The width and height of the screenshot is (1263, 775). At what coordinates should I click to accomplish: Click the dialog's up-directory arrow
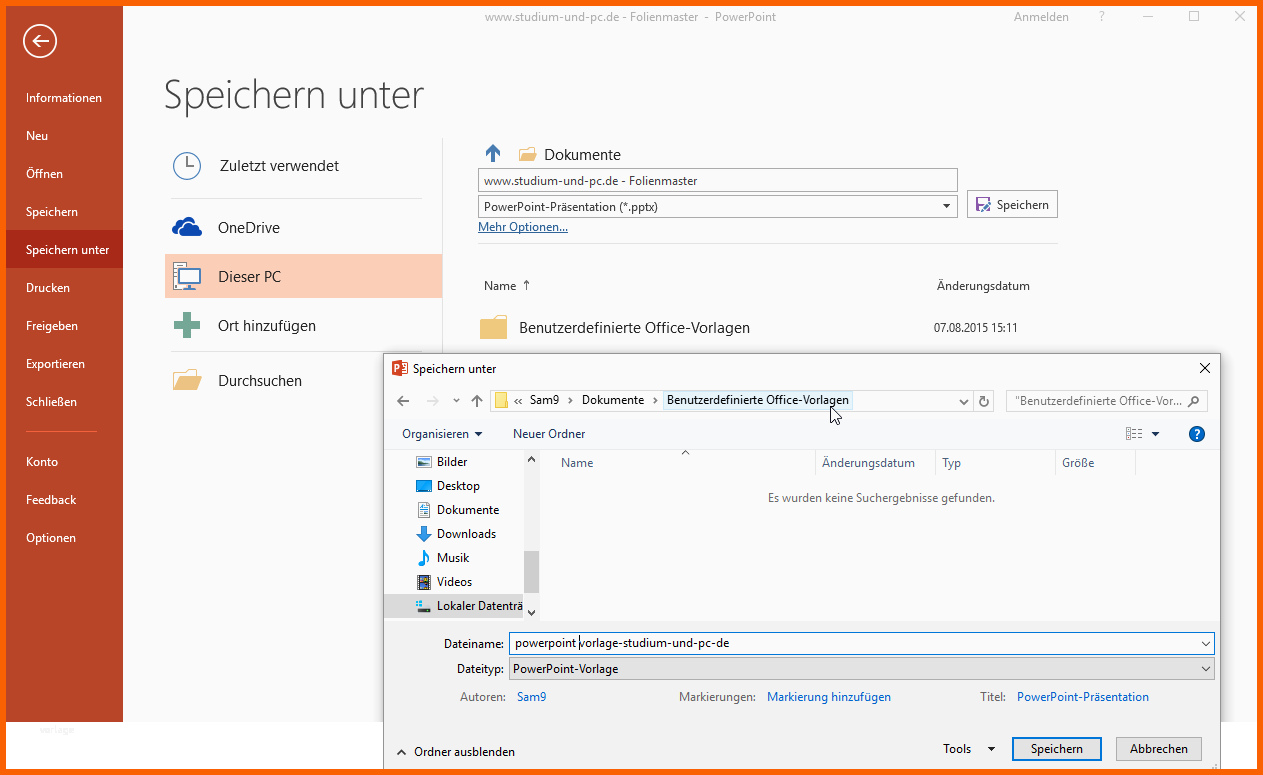point(477,401)
